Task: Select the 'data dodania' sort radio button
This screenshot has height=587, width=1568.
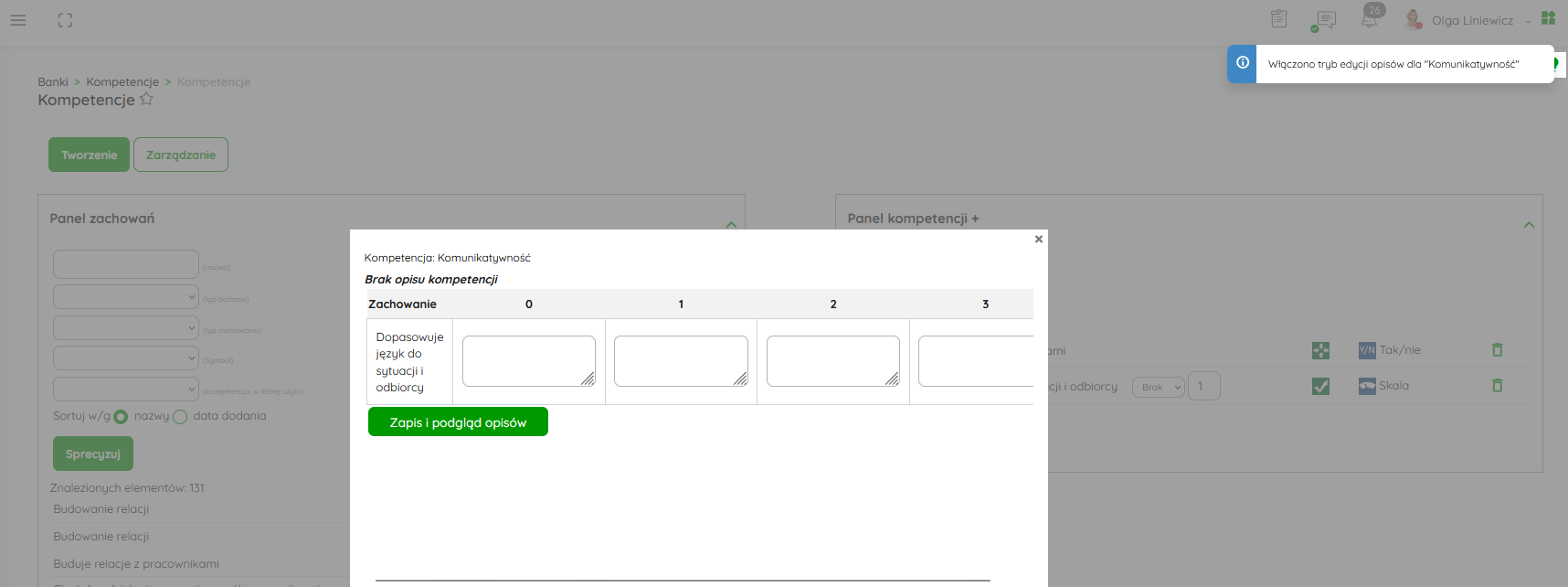Action: (180, 417)
